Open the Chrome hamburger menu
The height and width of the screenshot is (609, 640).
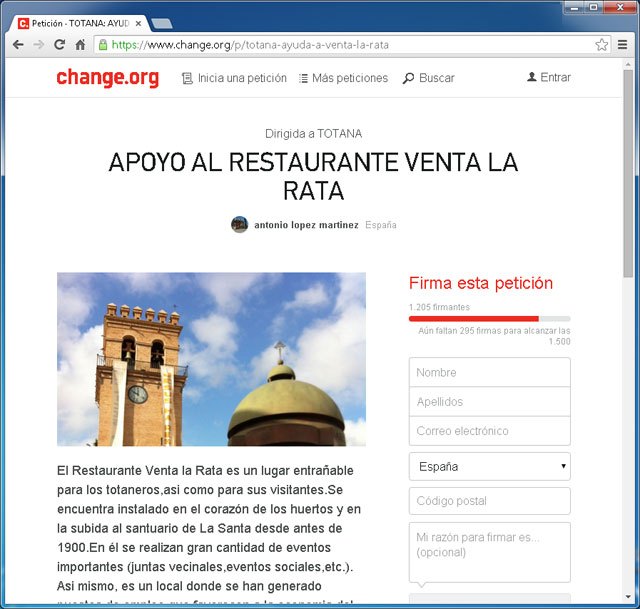(622, 45)
